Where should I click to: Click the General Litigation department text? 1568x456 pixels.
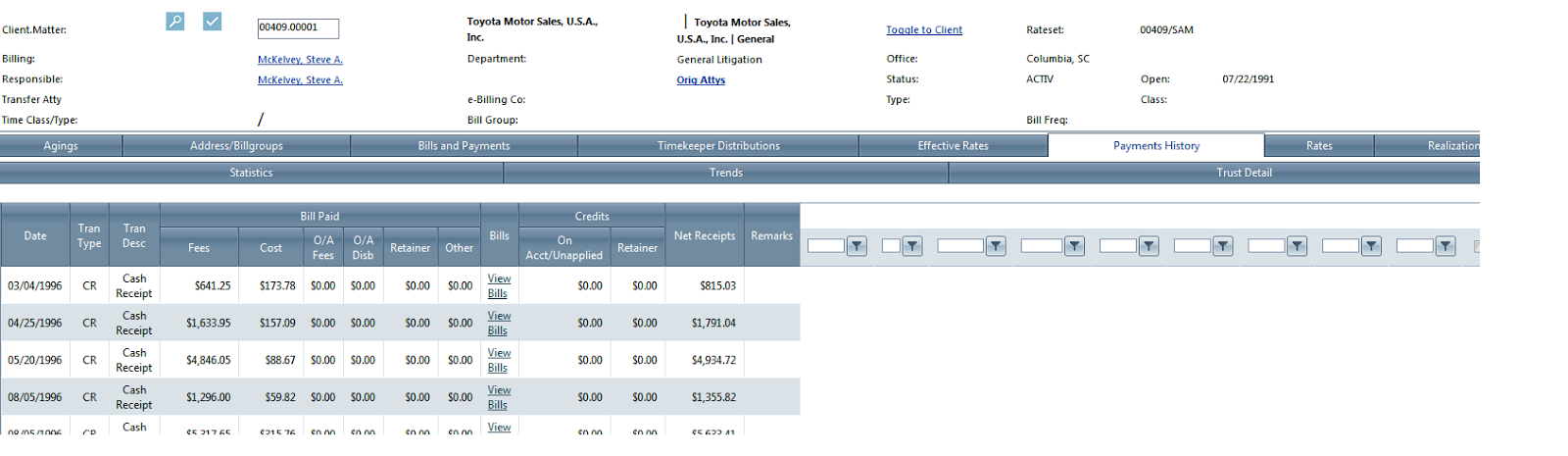(x=719, y=60)
